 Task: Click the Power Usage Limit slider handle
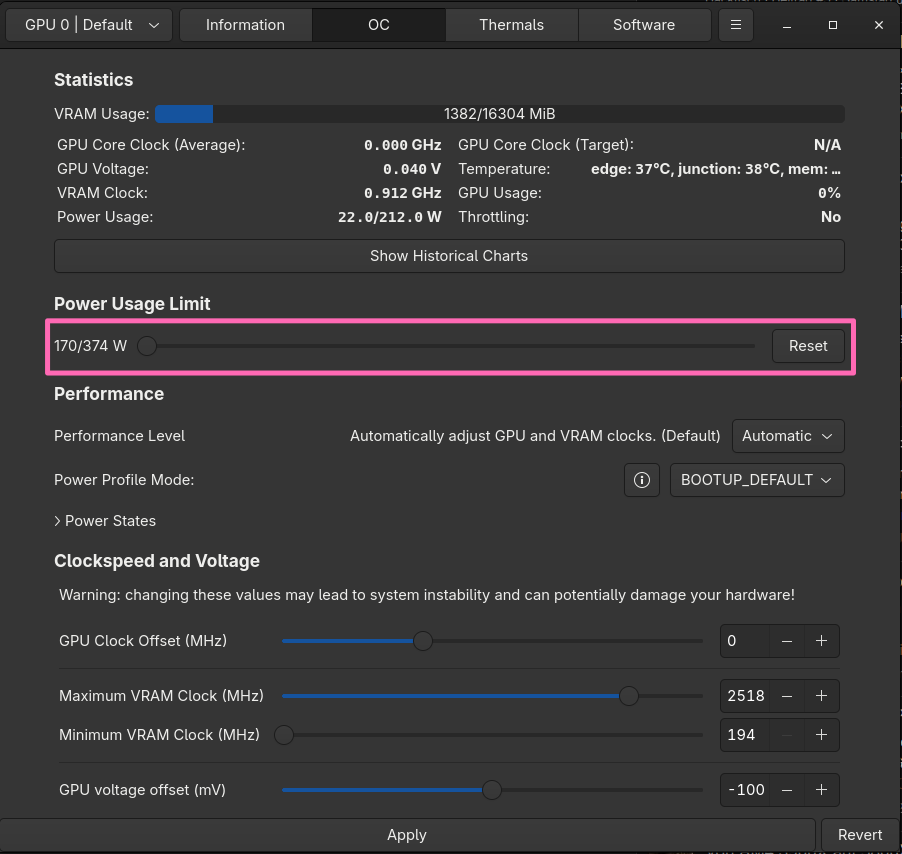pyautogui.click(x=147, y=346)
